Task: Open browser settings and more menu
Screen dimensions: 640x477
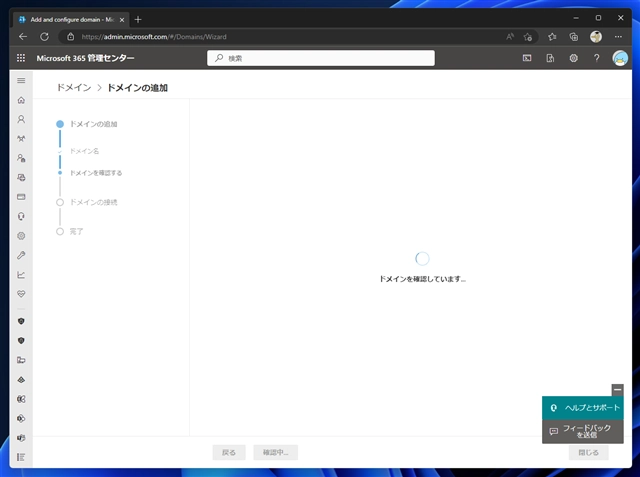Action: (x=618, y=37)
